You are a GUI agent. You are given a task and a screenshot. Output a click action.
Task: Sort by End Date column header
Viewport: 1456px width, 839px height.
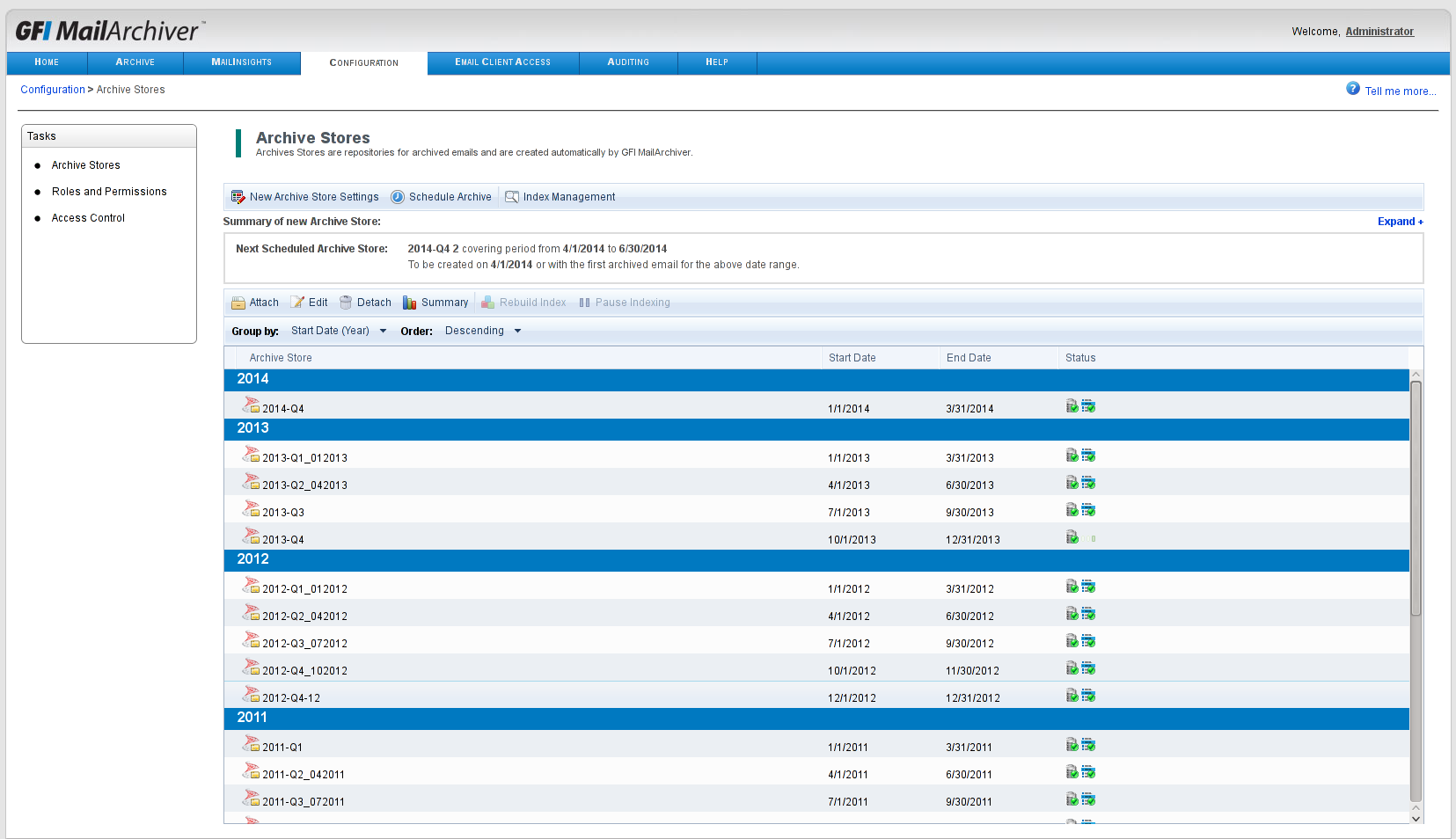[x=969, y=358]
